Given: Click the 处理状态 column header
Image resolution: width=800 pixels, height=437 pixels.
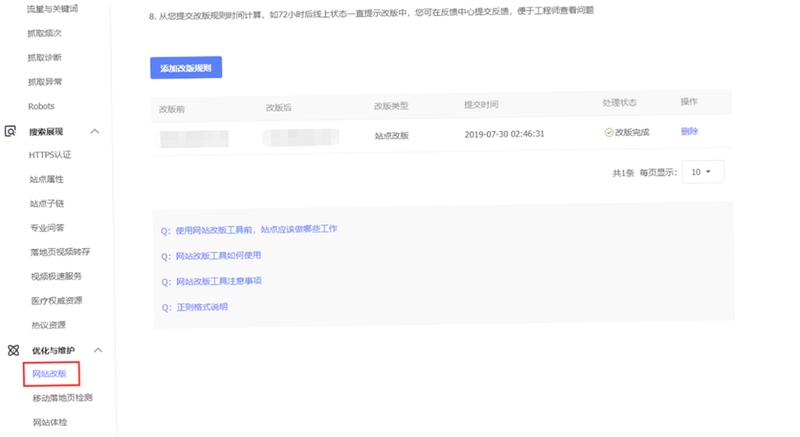Looking at the screenshot, I should [x=619, y=102].
